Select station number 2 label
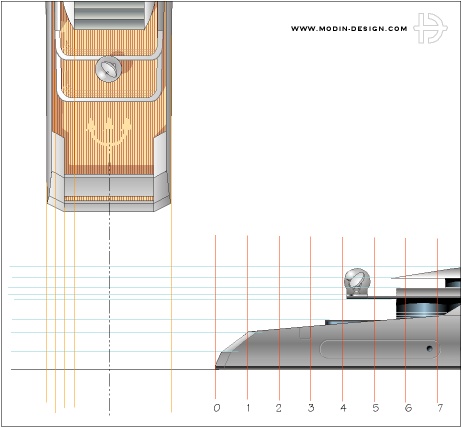This screenshot has width=462, height=427. pyautogui.click(x=279, y=408)
